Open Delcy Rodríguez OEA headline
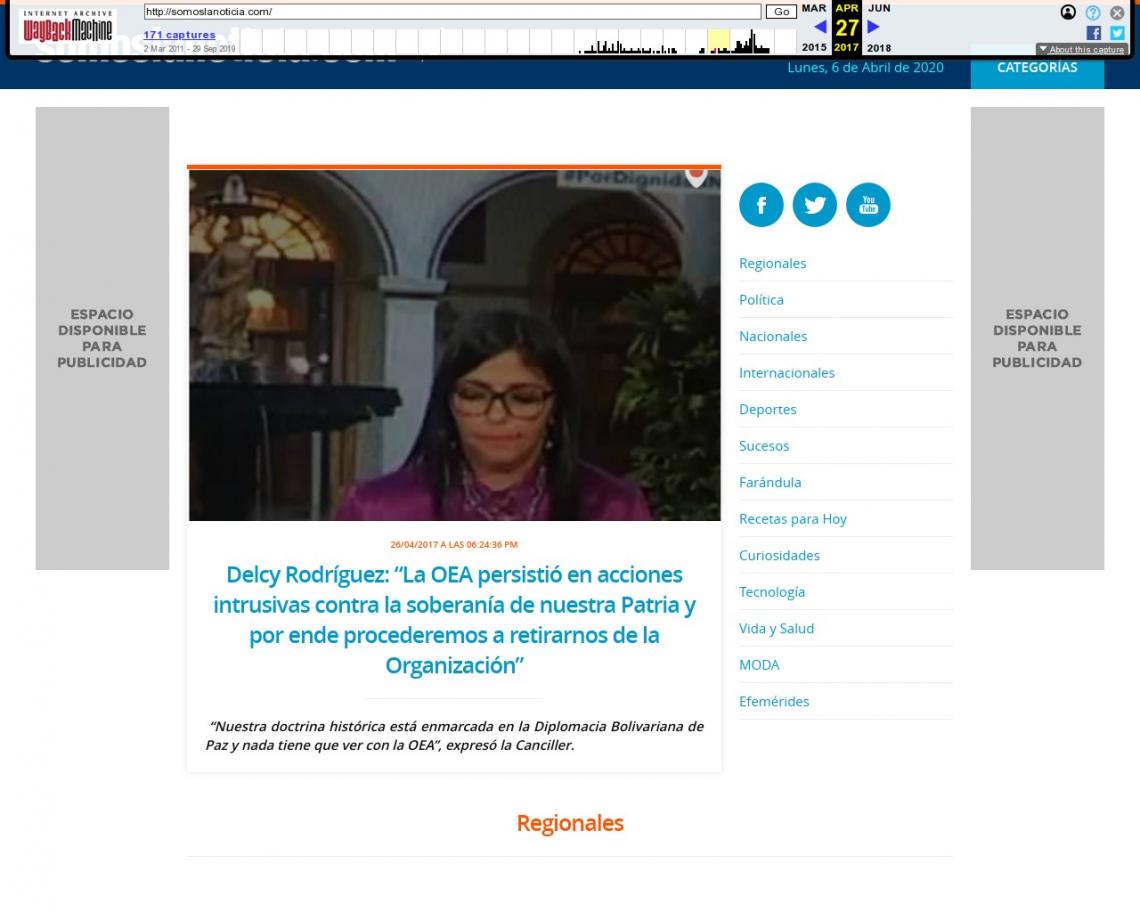The width and height of the screenshot is (1140, 912). (x=454, y=620)
